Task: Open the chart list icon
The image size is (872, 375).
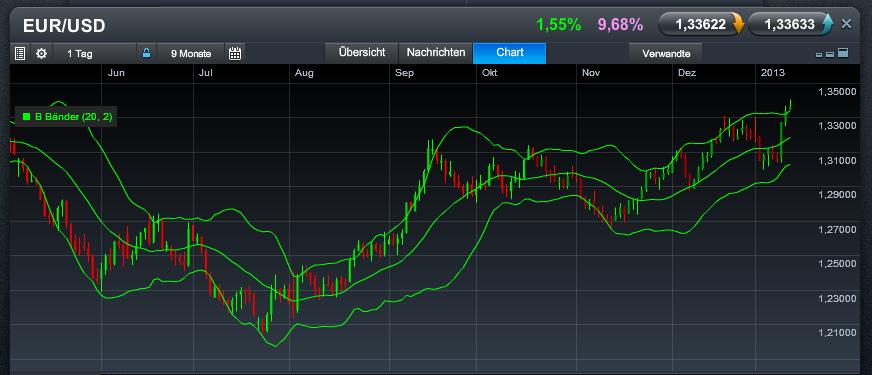Action: point(20,54)
